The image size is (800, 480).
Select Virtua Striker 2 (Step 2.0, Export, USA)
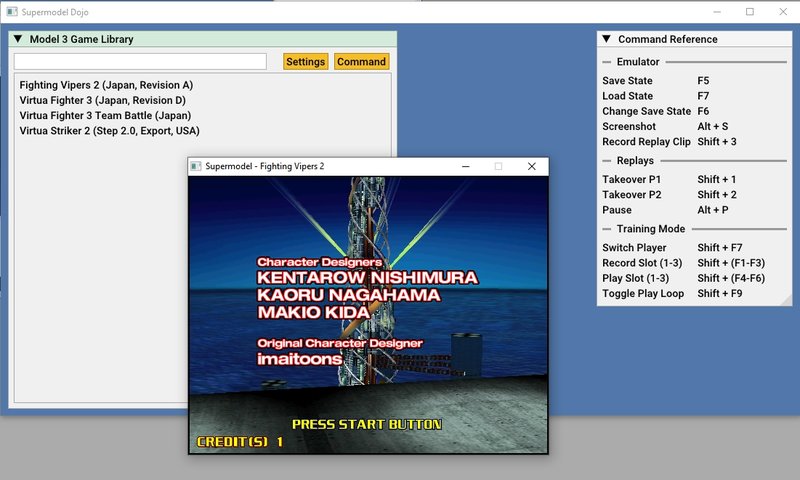109,131
